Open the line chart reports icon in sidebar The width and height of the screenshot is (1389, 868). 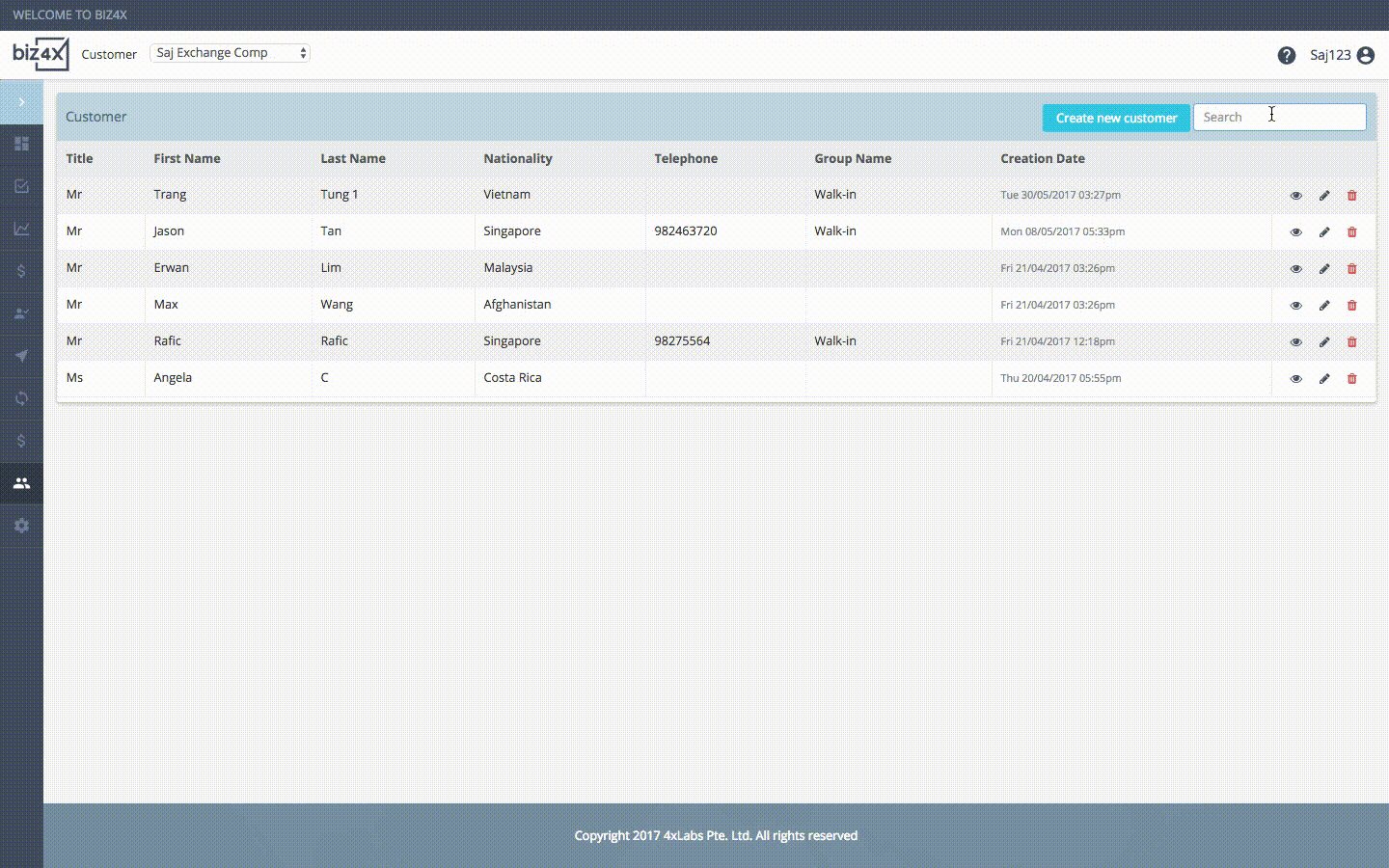click(21, 229)
